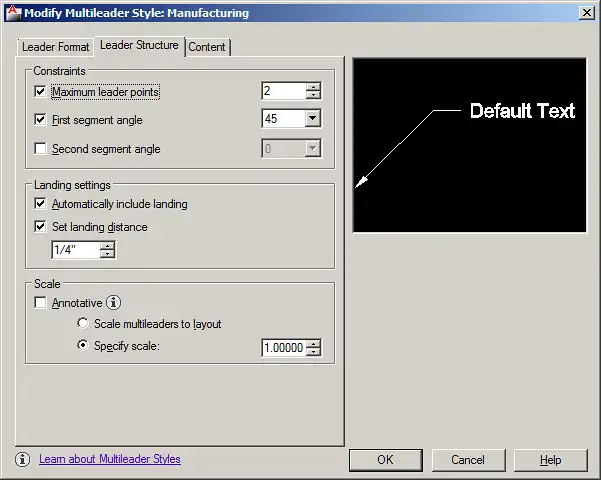Viewport: 601px width, 480px height.
Task: Click the AutoCAD logo in title bar
Action: coord(13,13)
